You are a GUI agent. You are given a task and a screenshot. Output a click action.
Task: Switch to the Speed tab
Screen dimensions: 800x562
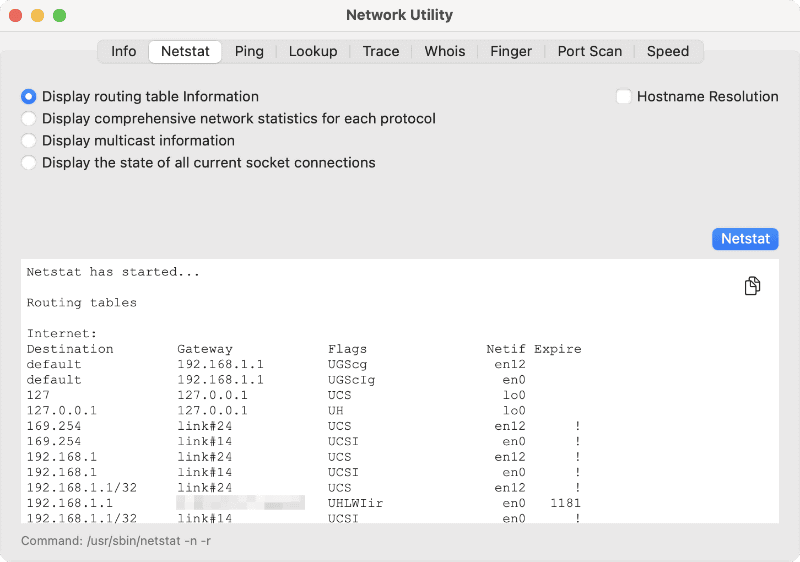point(668,52)
